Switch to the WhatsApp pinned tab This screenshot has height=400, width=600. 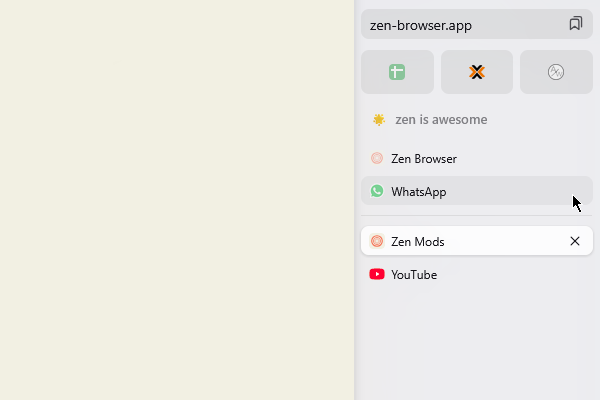[477, 191]
